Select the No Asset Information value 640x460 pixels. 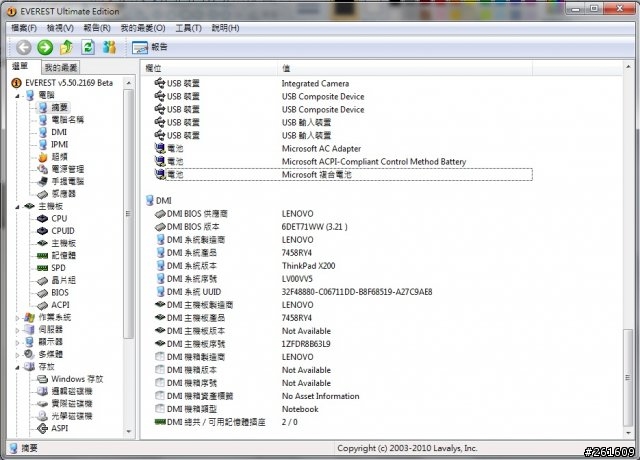click(320, 396)
